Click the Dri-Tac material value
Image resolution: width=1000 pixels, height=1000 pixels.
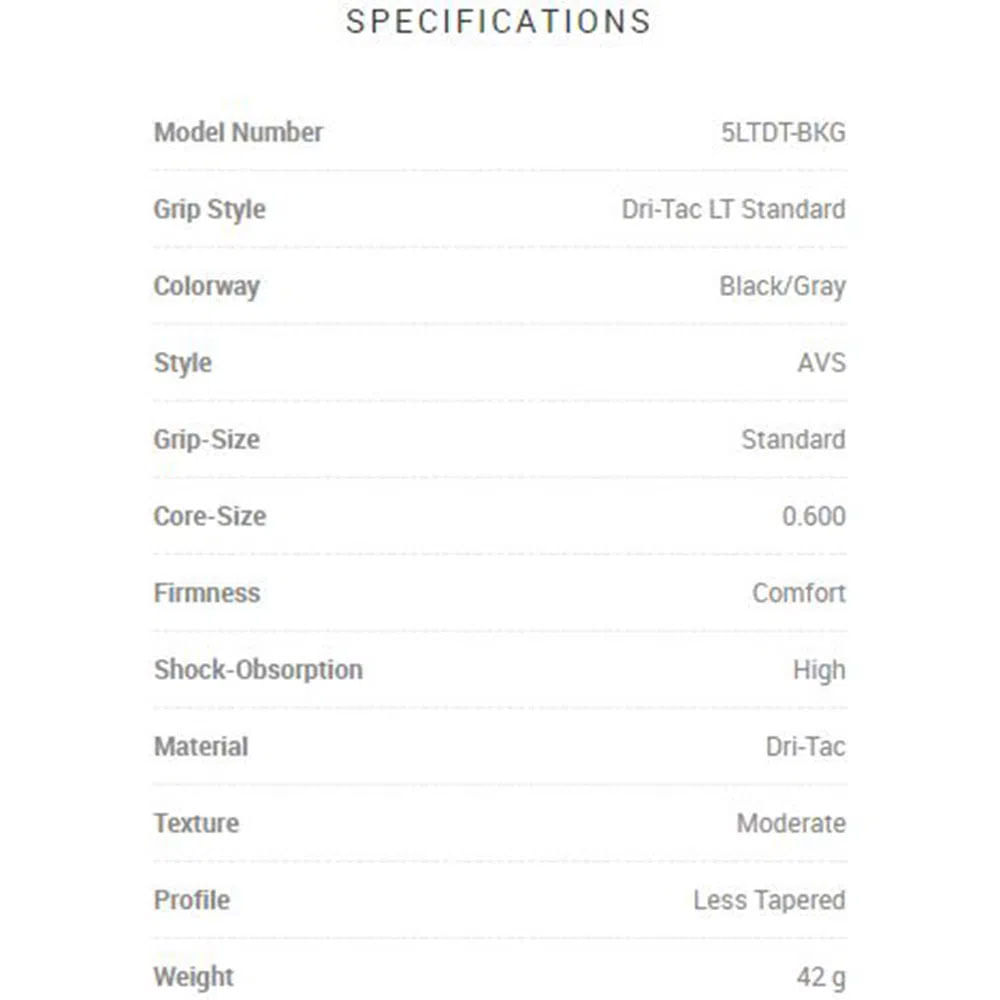(x=805, y=746)
